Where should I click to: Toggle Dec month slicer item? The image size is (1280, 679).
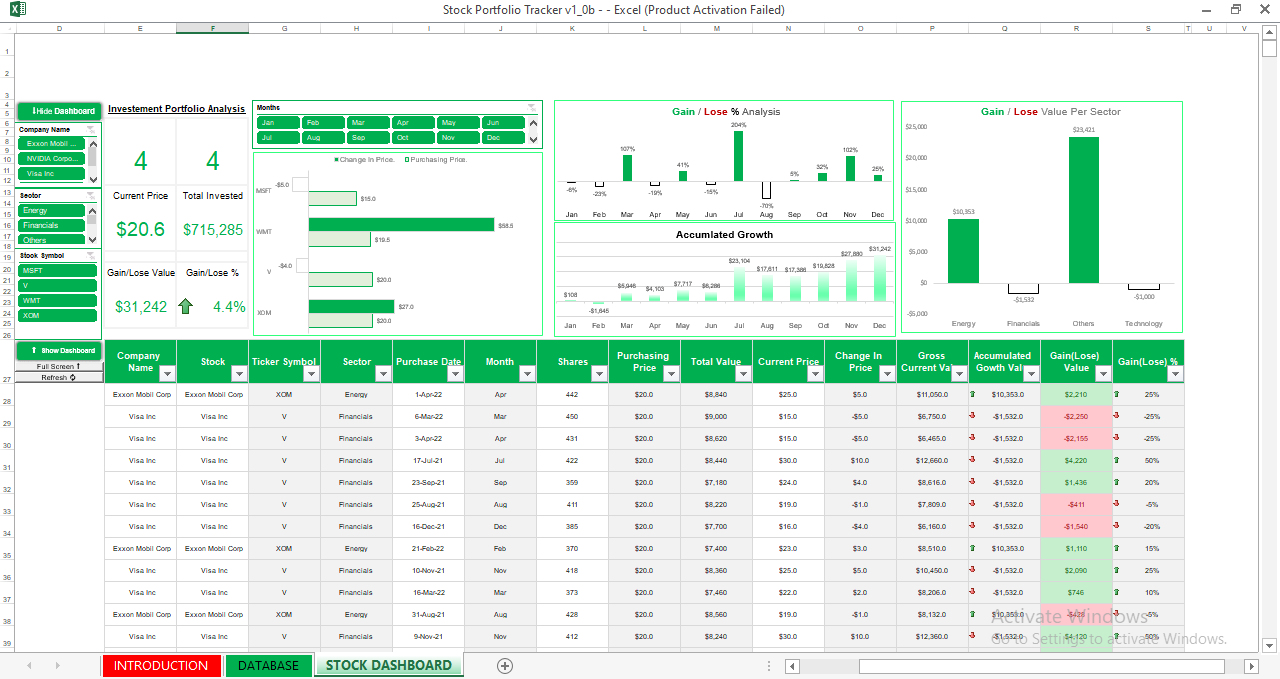(x=504, y=137)
